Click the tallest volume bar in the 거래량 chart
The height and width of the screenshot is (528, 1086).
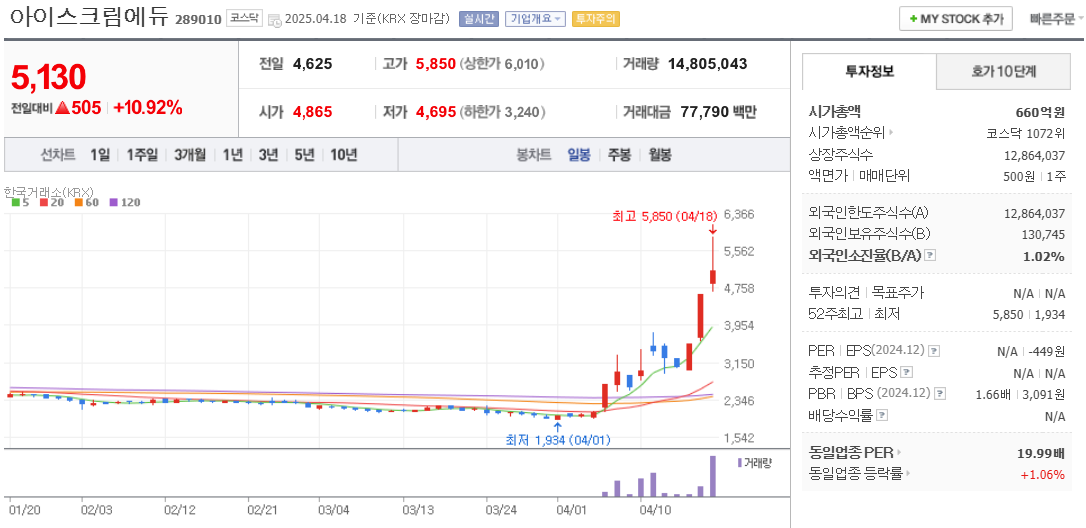coord(711,476)
